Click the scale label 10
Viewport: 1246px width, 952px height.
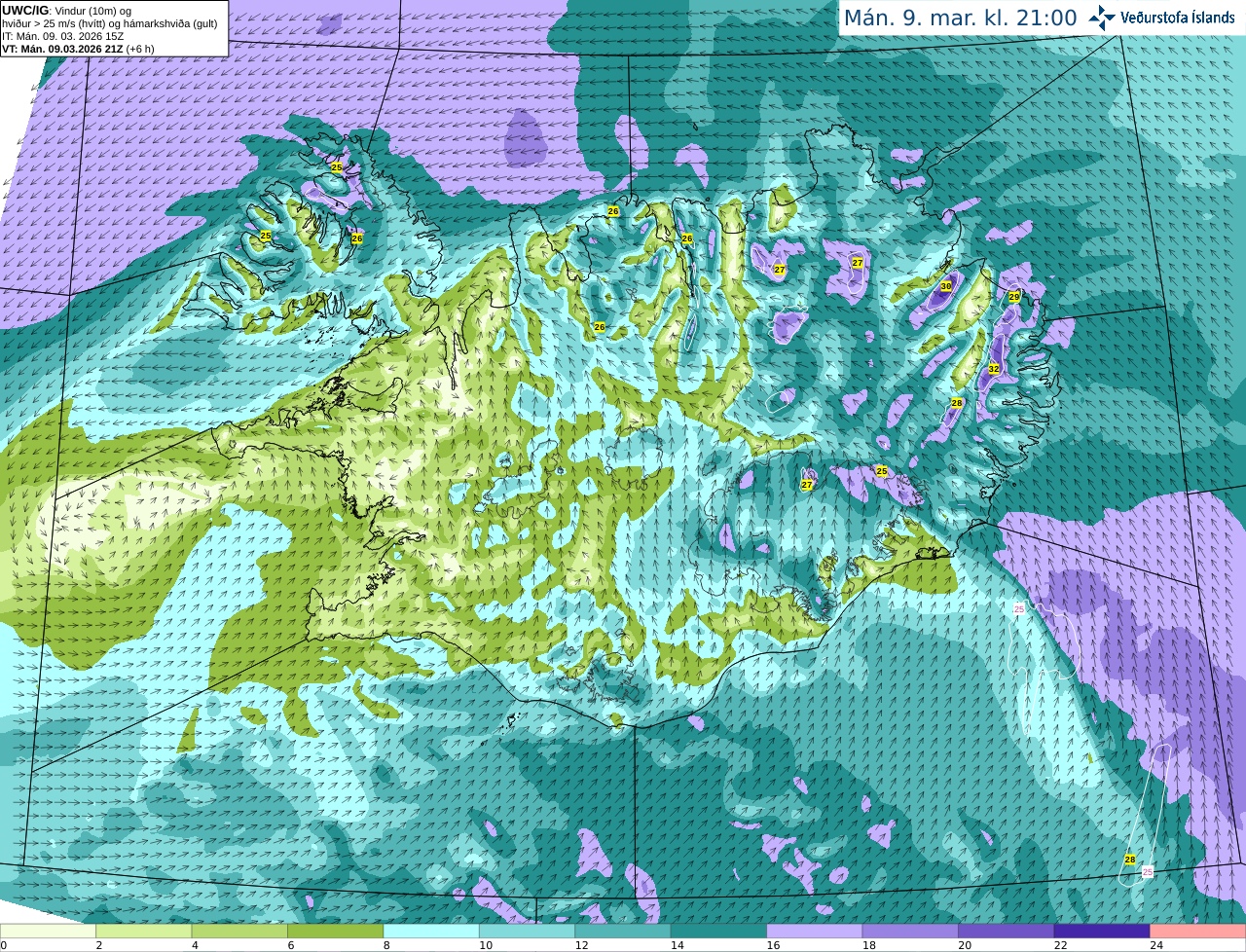tap(486, 945)
